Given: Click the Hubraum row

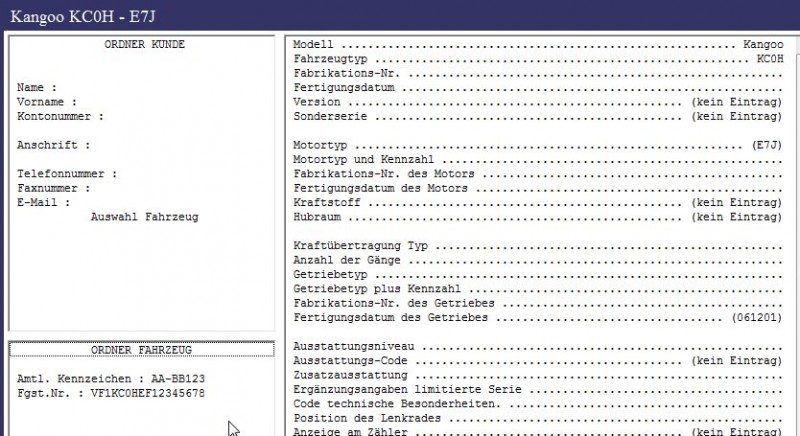Looking at the screenshot, I should (x=538, y=217).
